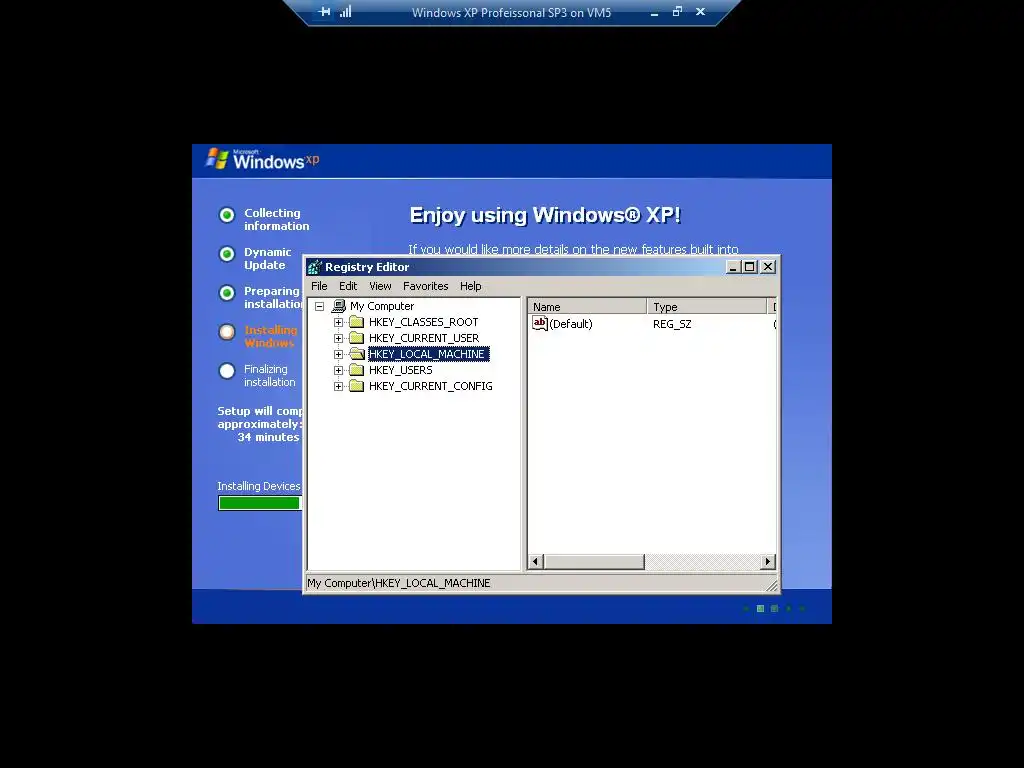The width and height of the screenshot is (1024, 768).
Task: Click the Registry Editor title bar icon
Action: 315,266
